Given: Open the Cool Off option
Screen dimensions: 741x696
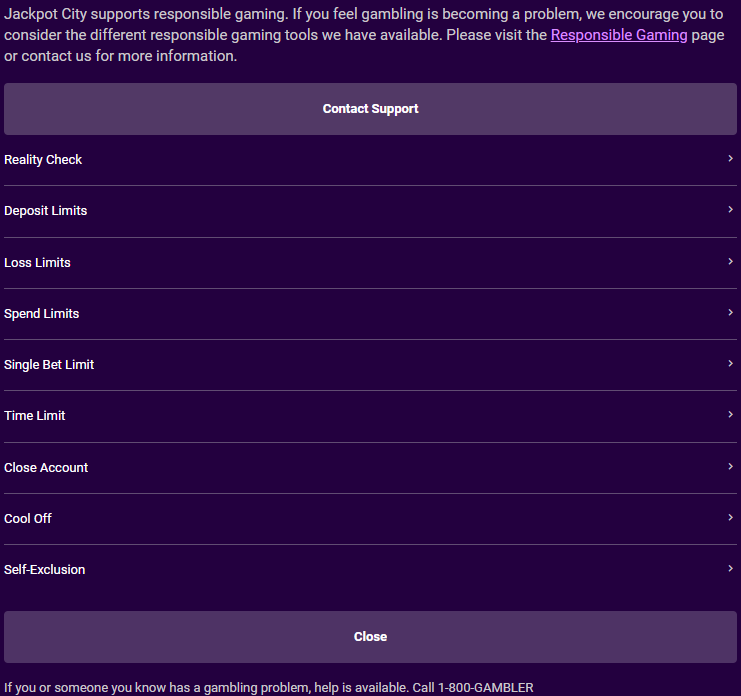Looking at the screenshot, I should click(370, 519).
